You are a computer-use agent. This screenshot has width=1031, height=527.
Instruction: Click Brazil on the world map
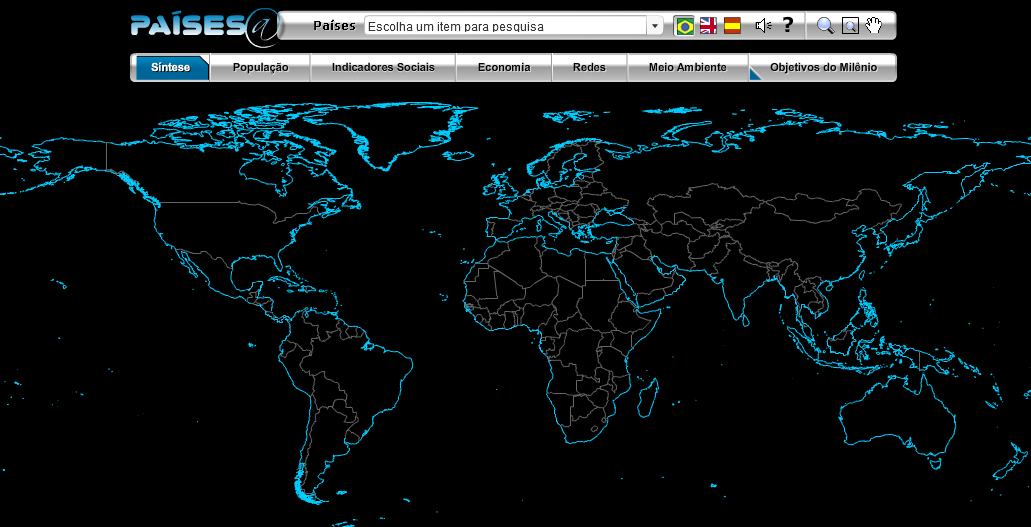click(360, 380)
